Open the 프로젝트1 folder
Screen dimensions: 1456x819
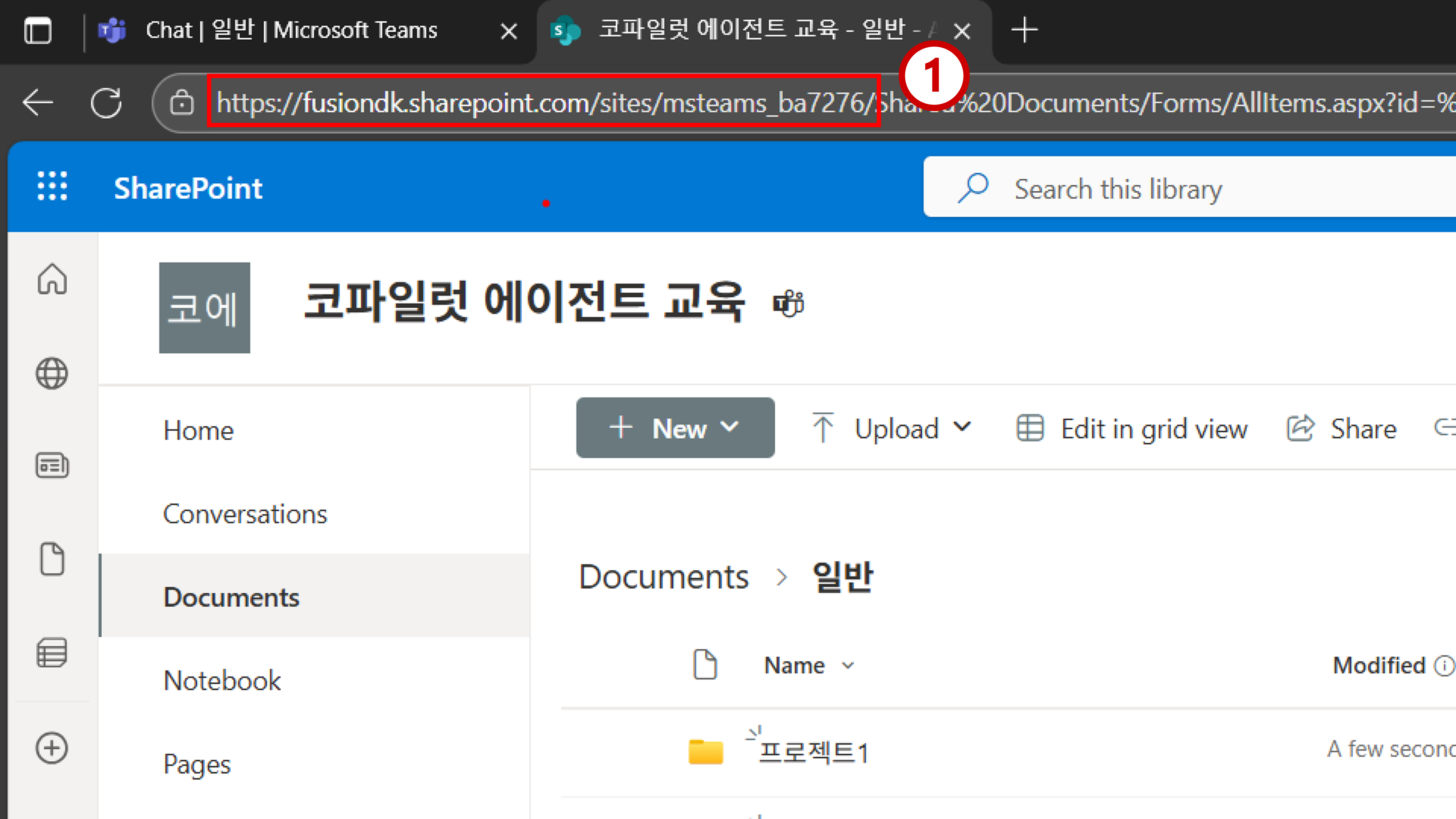(x=812, y=752)
